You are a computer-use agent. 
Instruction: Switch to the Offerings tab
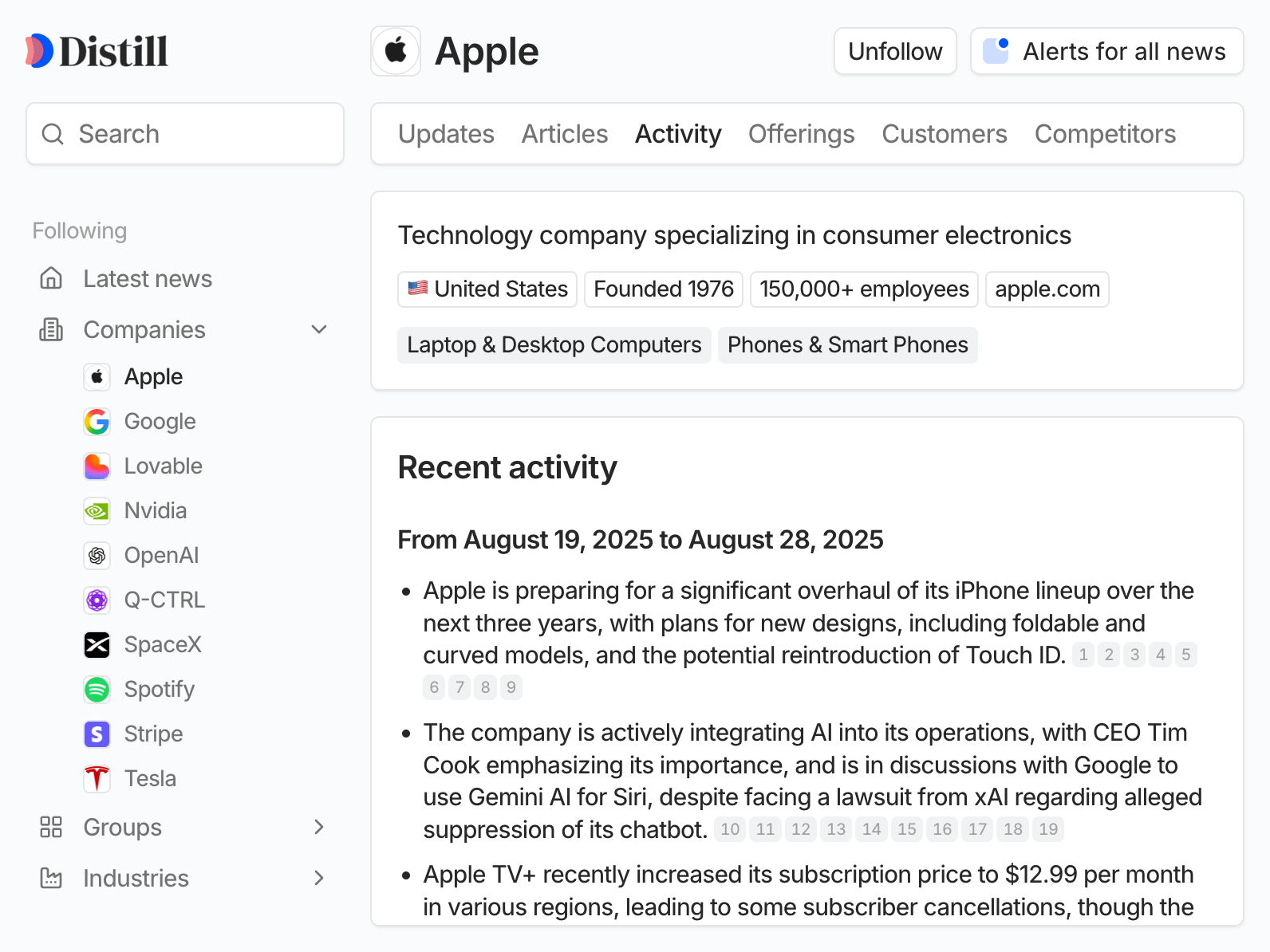point(801,134)
